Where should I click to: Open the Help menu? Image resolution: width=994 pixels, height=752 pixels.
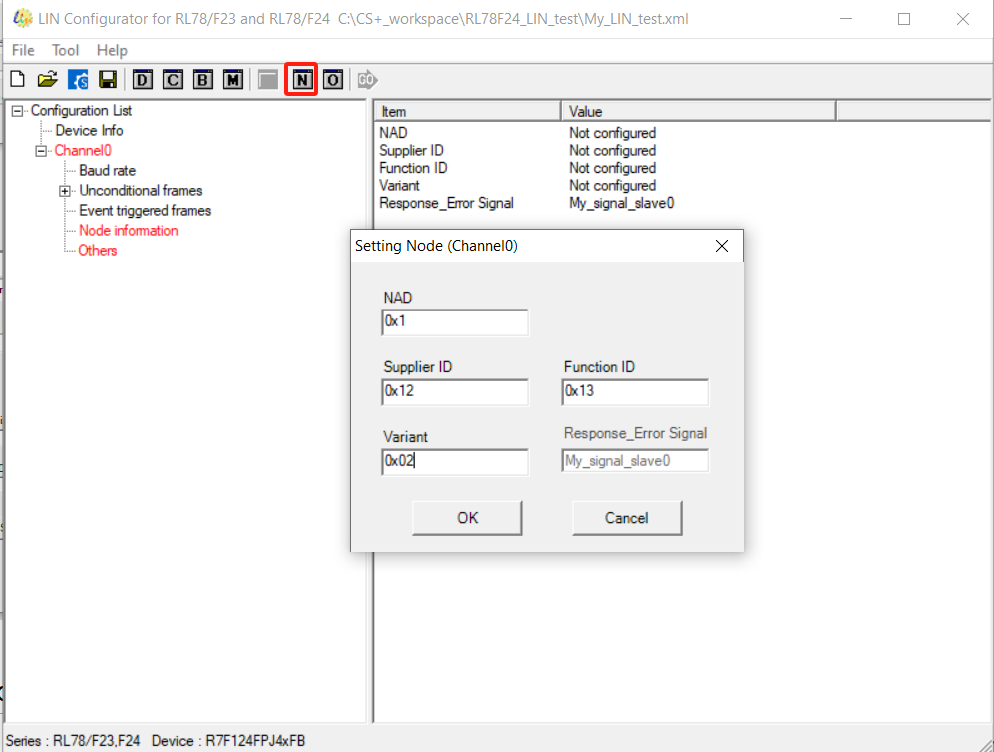[112, 50]
